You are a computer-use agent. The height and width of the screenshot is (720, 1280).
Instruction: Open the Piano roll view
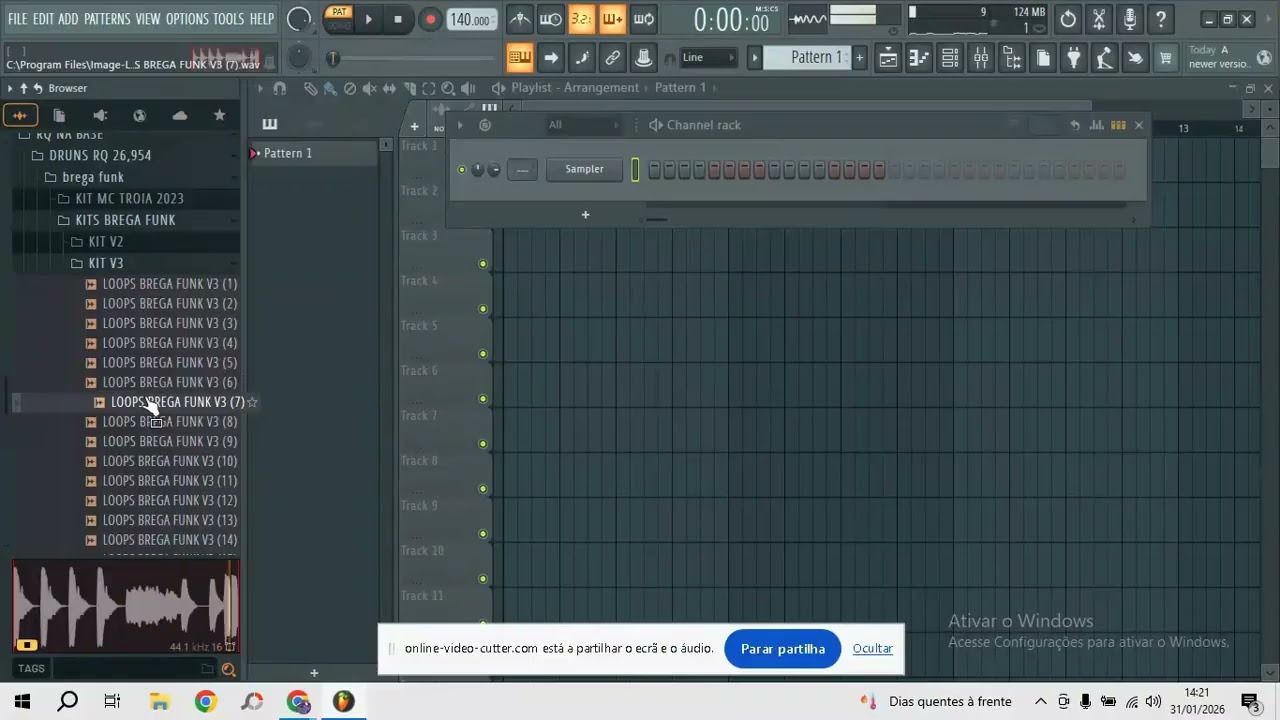(919, 58)
